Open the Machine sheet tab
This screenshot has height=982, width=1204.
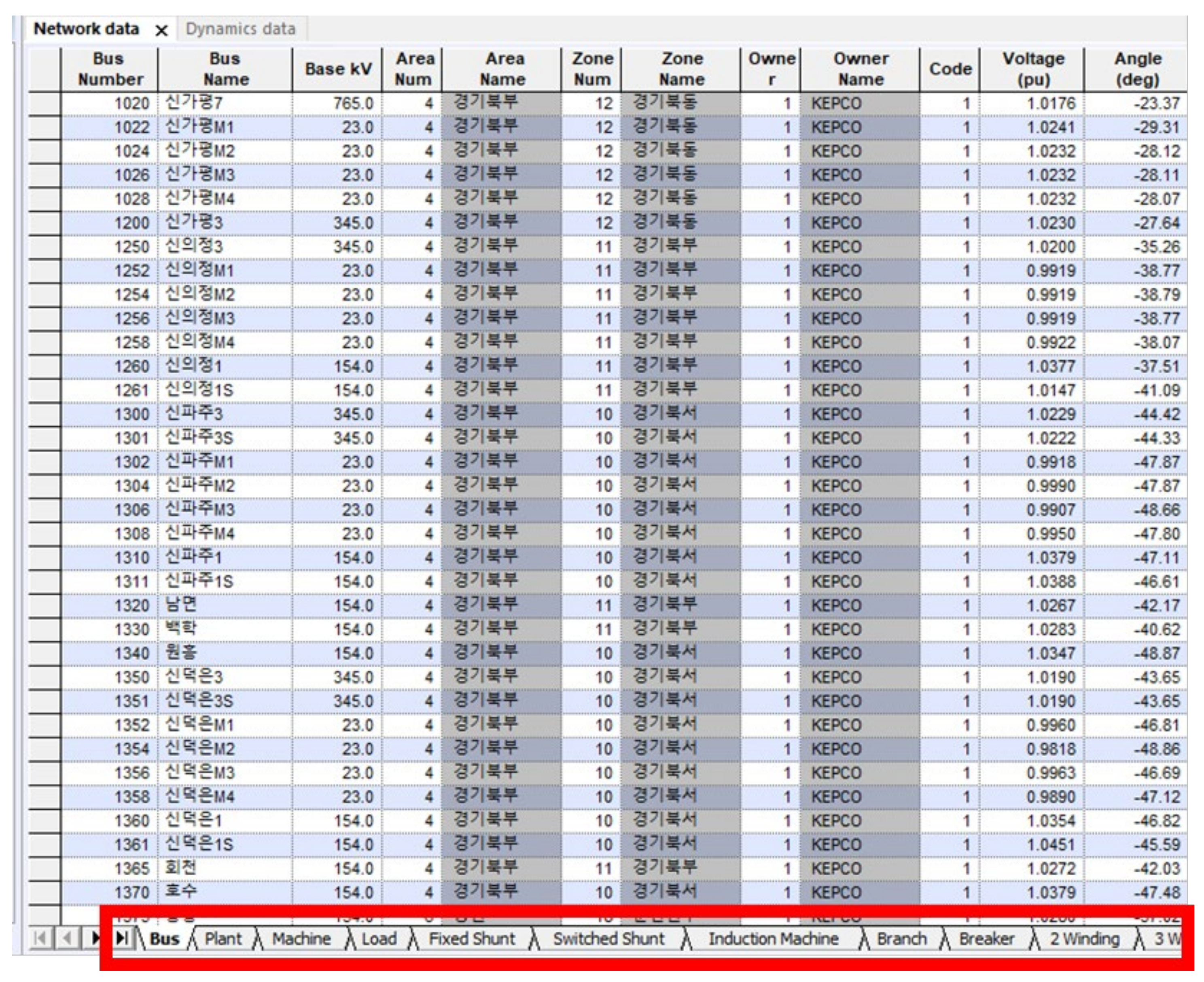tap(301, 939)
